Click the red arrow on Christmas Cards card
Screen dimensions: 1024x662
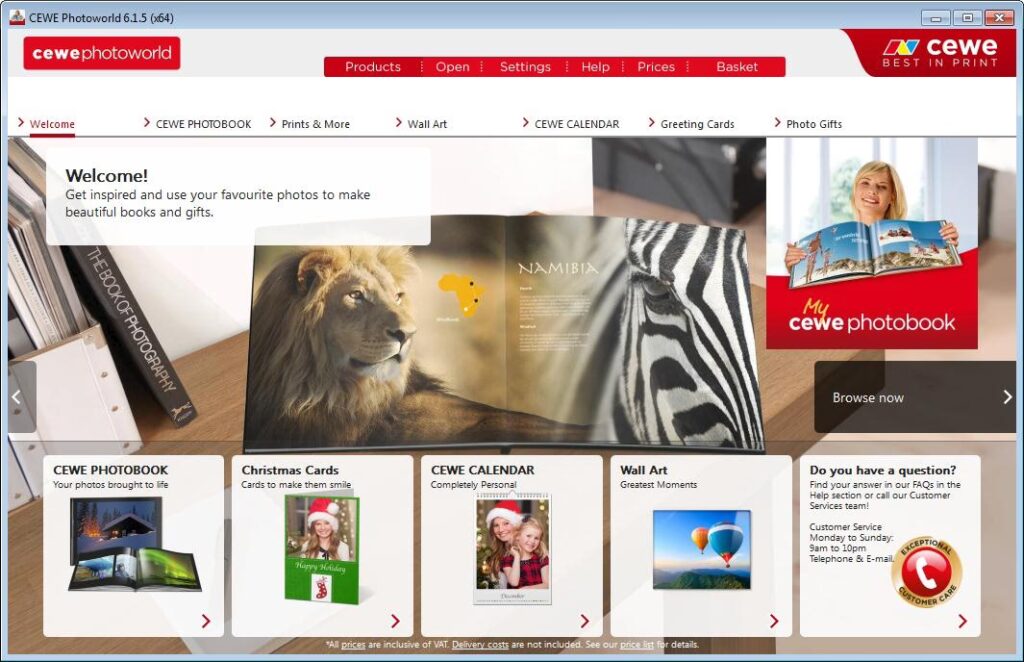395,621
